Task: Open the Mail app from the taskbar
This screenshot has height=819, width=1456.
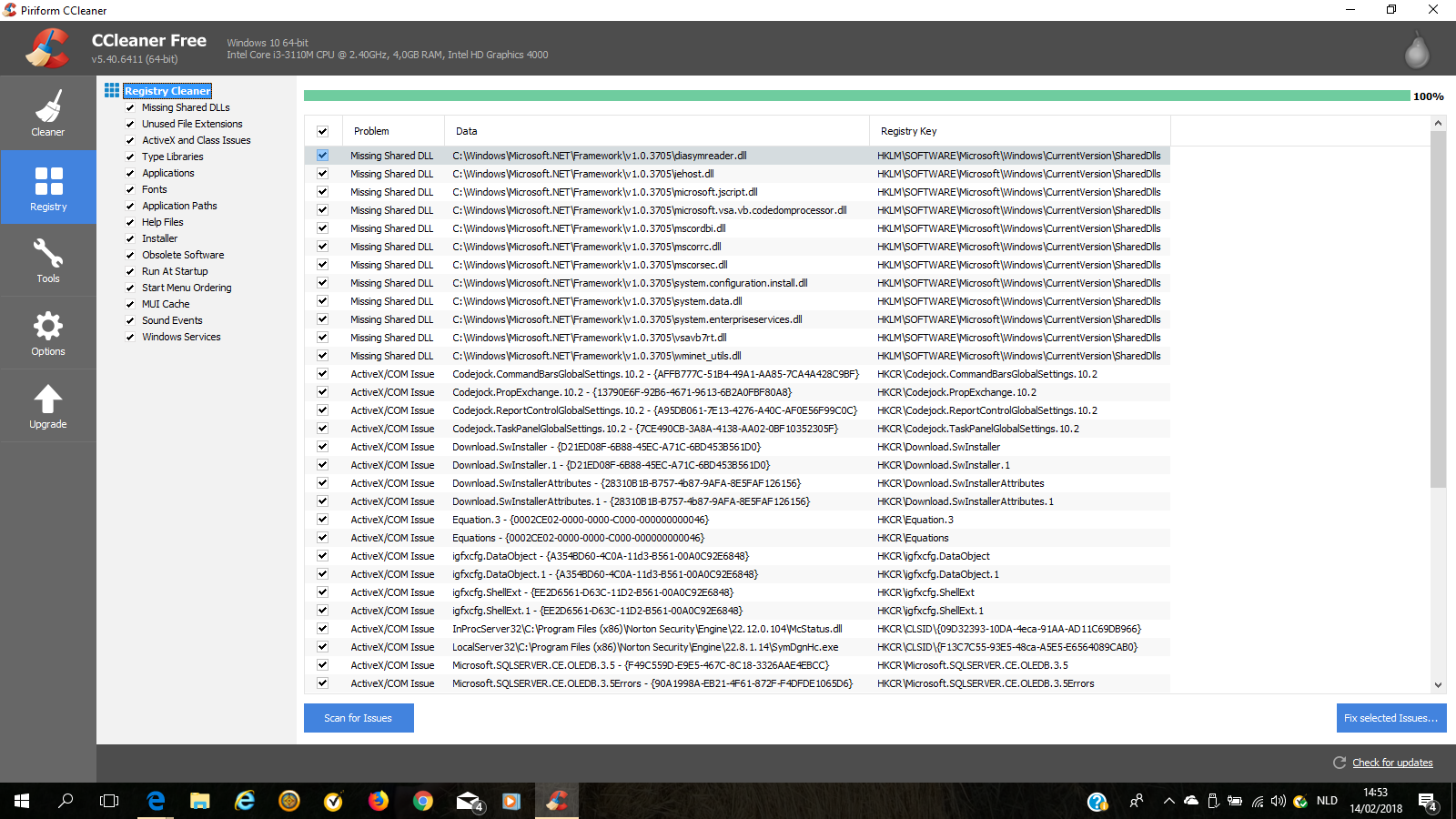Action: (468, 801)
